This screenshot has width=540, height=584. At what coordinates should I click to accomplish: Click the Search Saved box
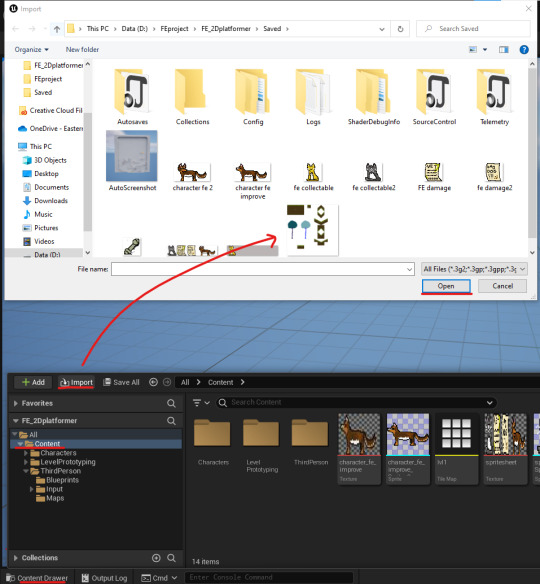click(x=473, y=29)
